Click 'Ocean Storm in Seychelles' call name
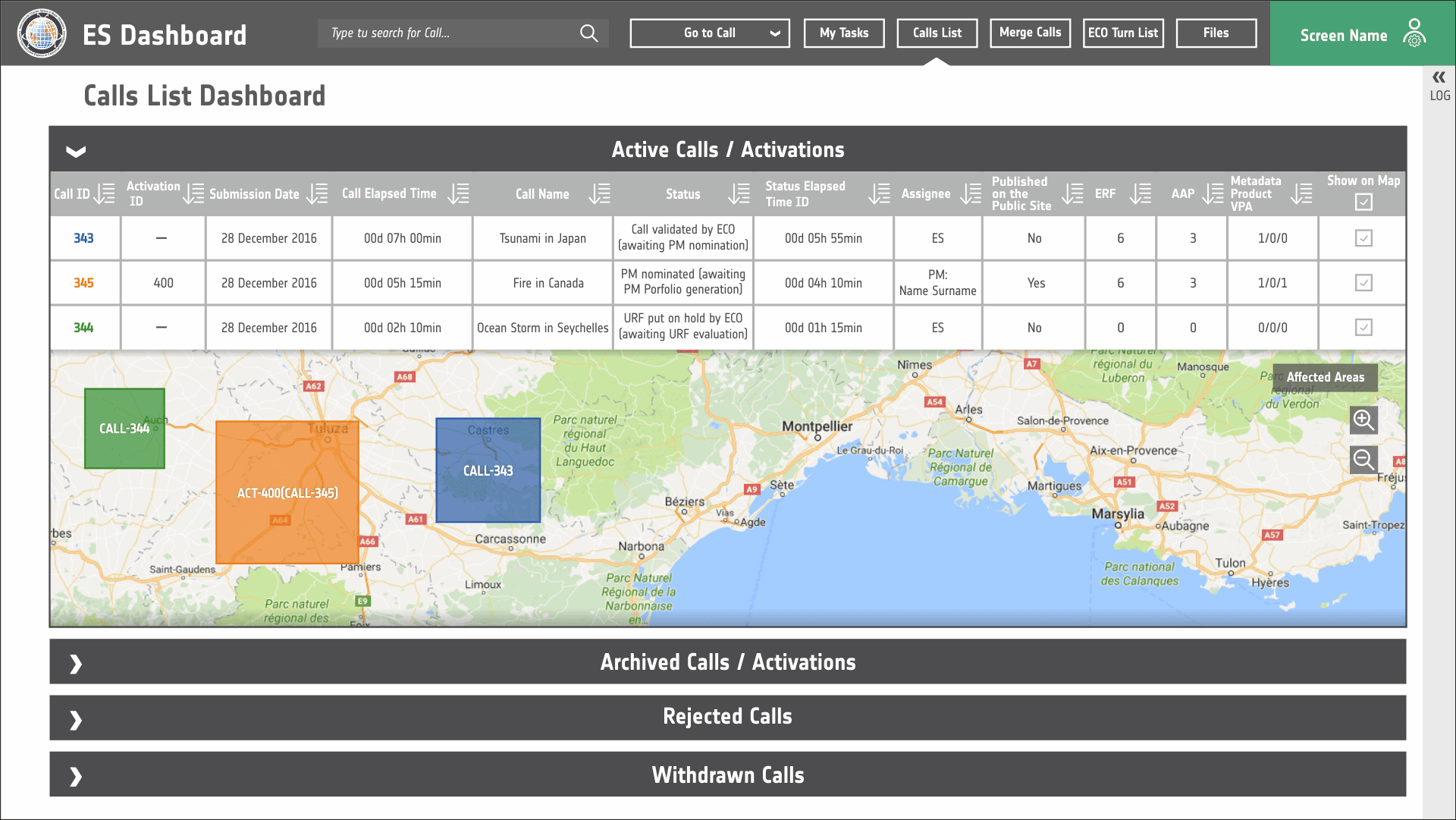The width and height of the screenshot is (1456, 820). point(543,328)
